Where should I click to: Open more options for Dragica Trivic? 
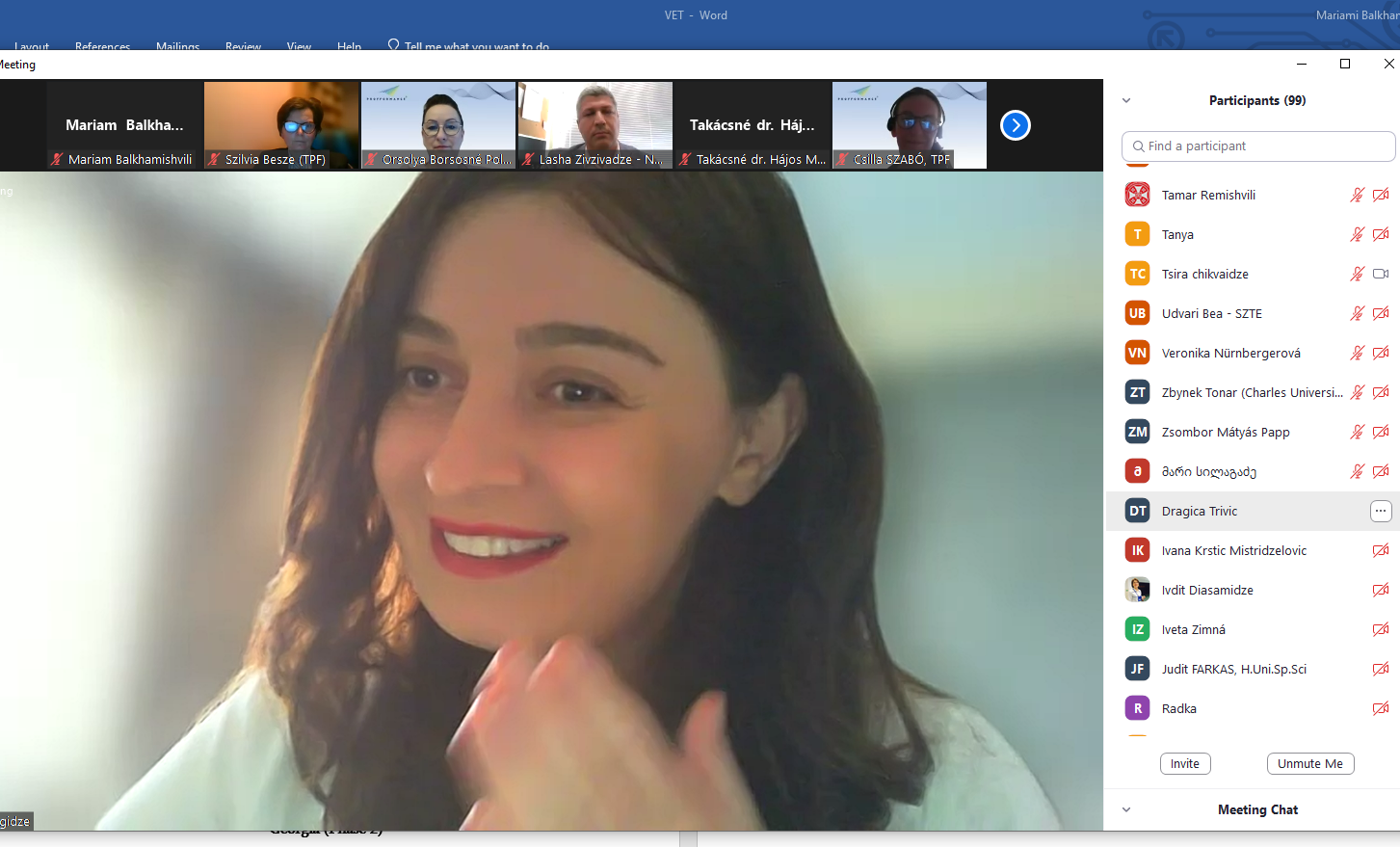(x=1381, y=511)
